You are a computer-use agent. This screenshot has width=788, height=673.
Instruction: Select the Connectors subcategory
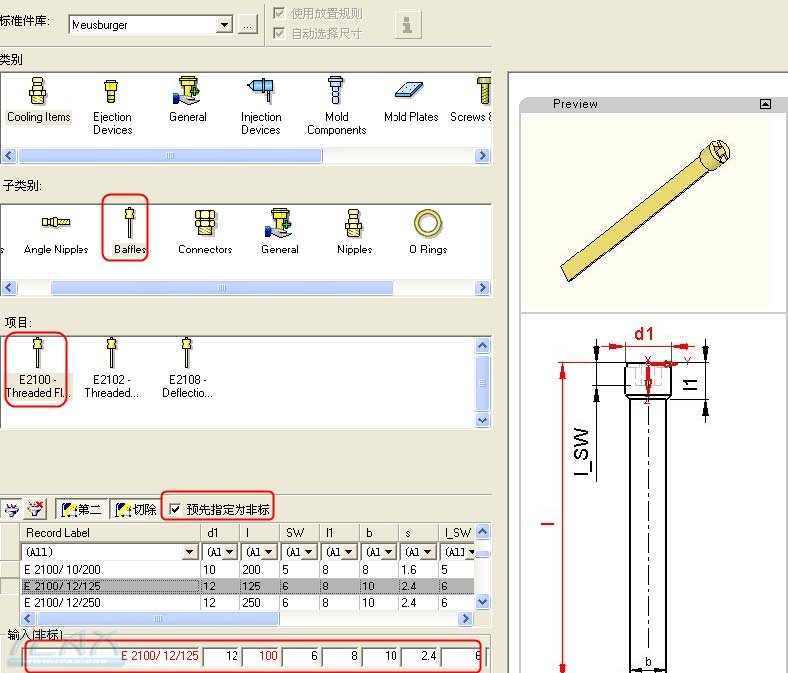[205, 230]
